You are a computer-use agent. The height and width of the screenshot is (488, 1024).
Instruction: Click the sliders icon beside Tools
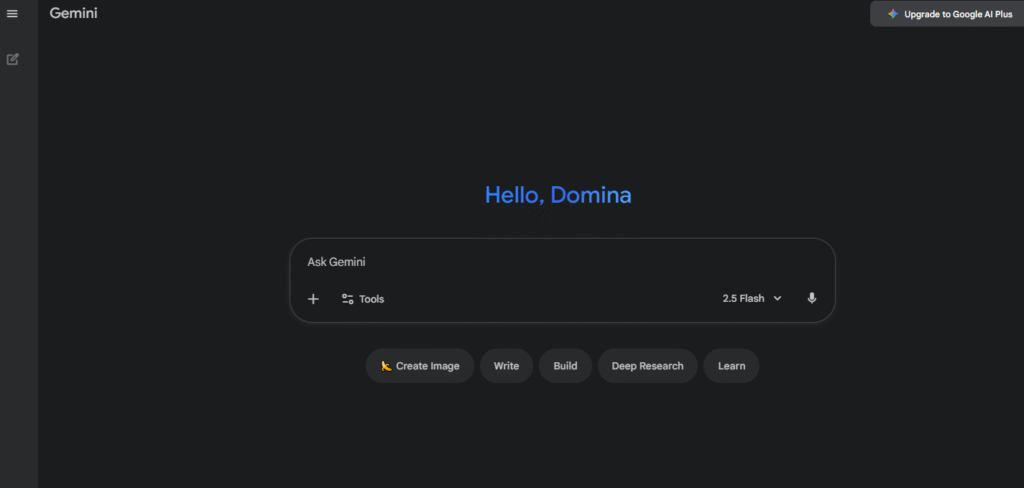[x=347, y=299]
